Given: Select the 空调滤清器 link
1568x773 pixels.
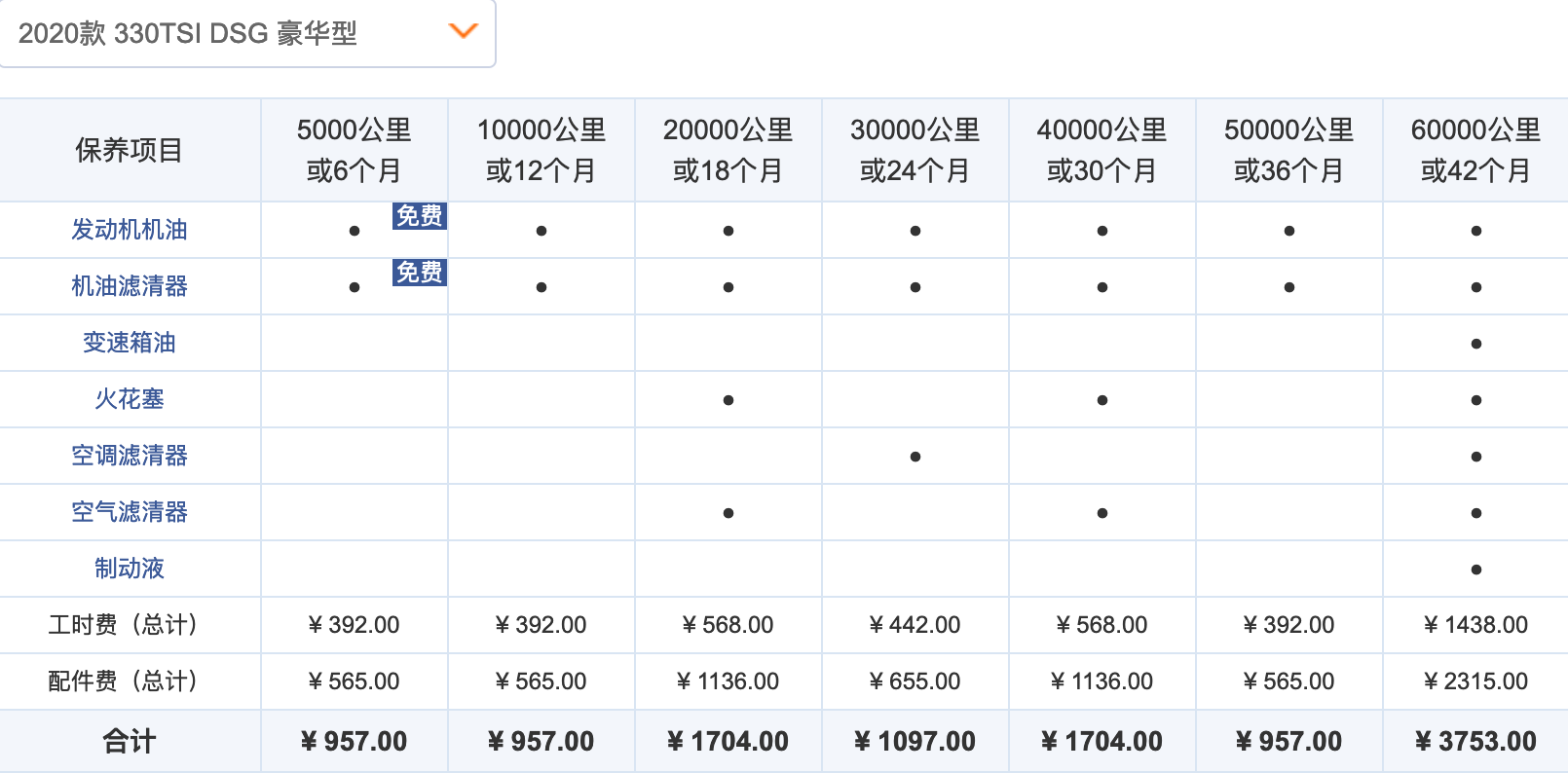Looking at the screenshot, I should pos(130,456).
